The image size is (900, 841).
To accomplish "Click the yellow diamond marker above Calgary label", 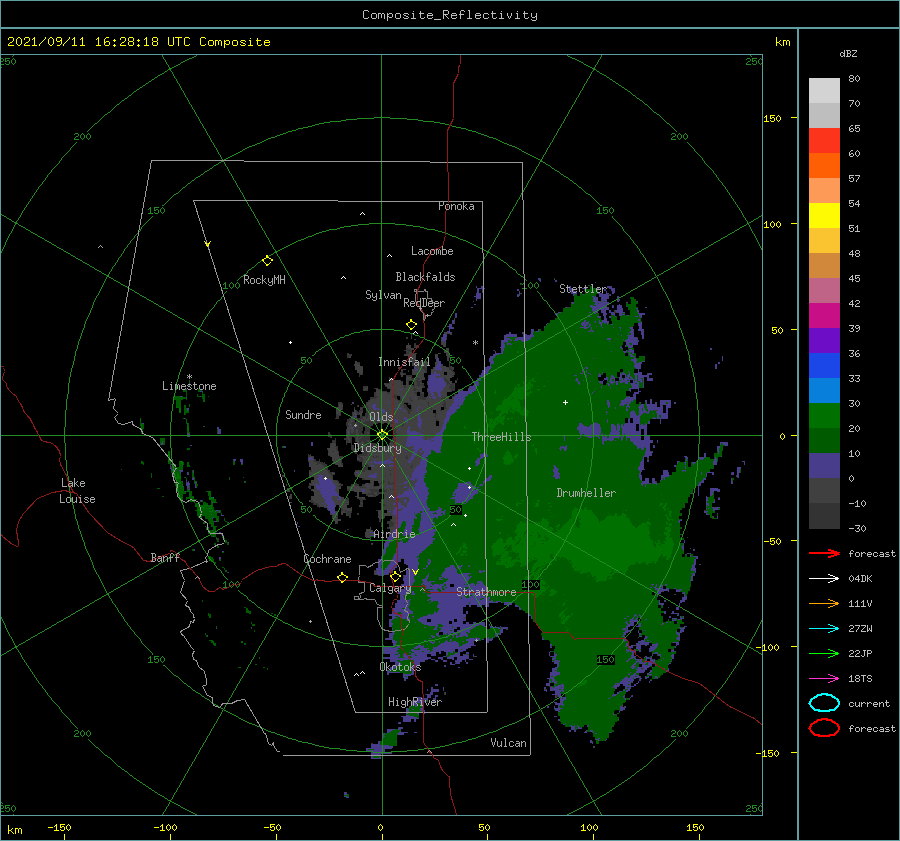I will [x=395, y=576].
